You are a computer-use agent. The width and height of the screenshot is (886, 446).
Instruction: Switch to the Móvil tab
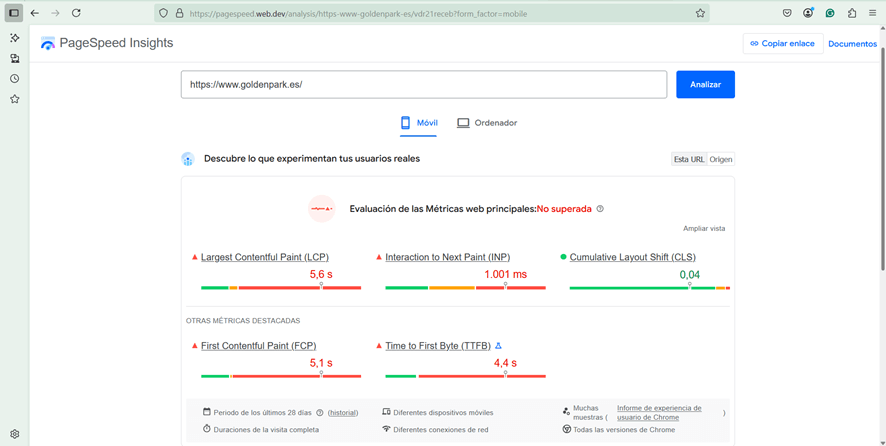[419, 123]
